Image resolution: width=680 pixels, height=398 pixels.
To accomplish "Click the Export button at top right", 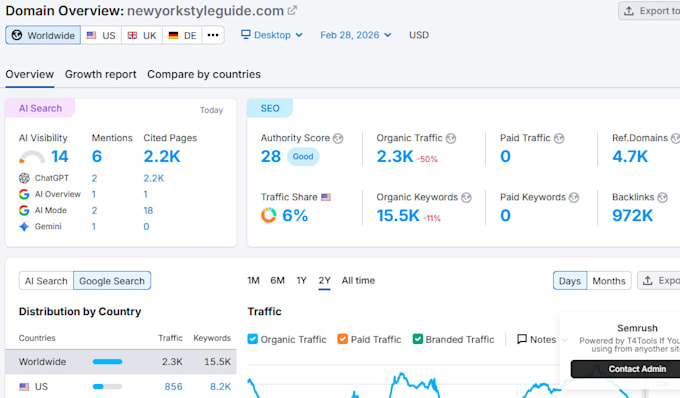I will pos(649,11).
